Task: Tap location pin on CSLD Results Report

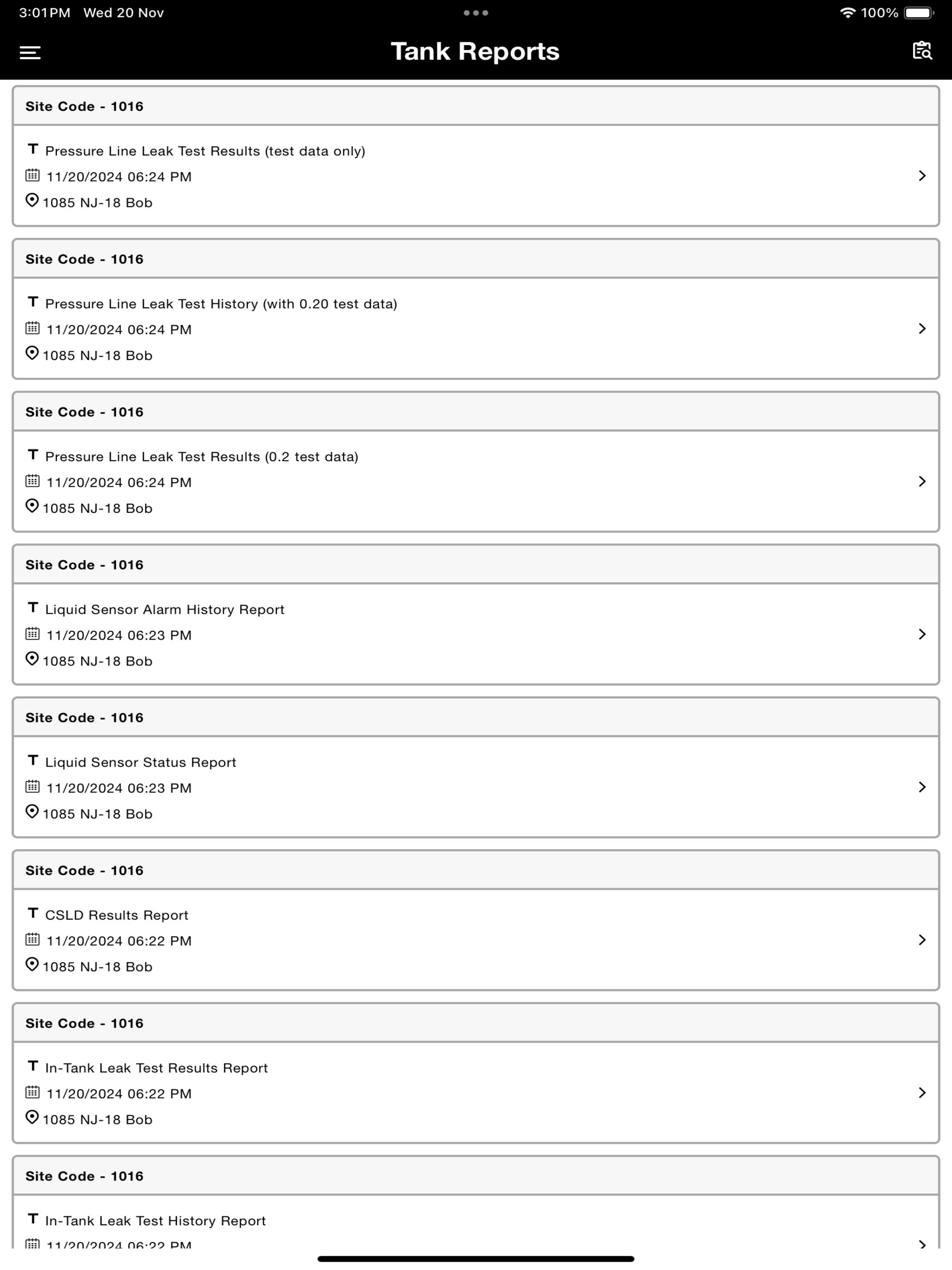Action: click(x=32, y=964)
